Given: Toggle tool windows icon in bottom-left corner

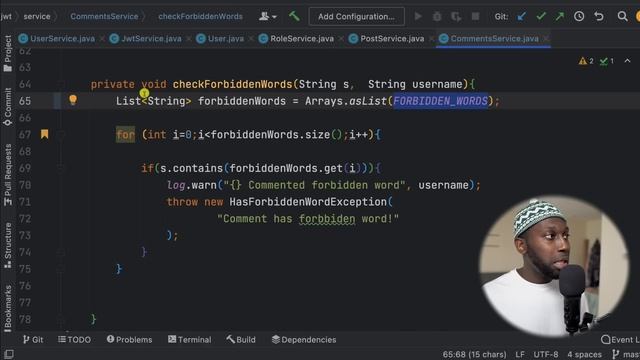Looking at the screenshot, I should coord(9,354).
